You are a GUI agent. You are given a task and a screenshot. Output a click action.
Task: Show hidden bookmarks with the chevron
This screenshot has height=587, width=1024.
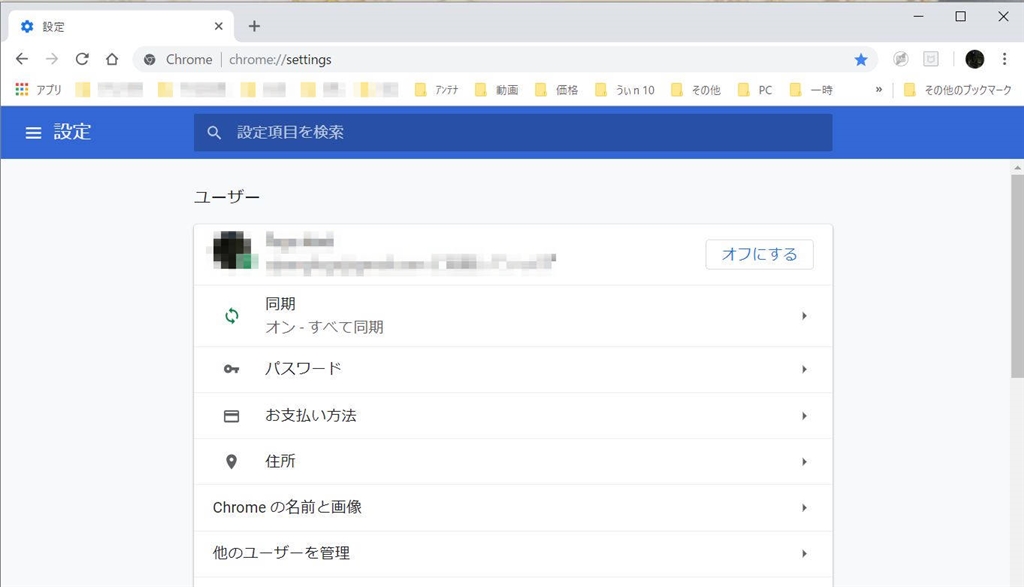coord(878,89)
